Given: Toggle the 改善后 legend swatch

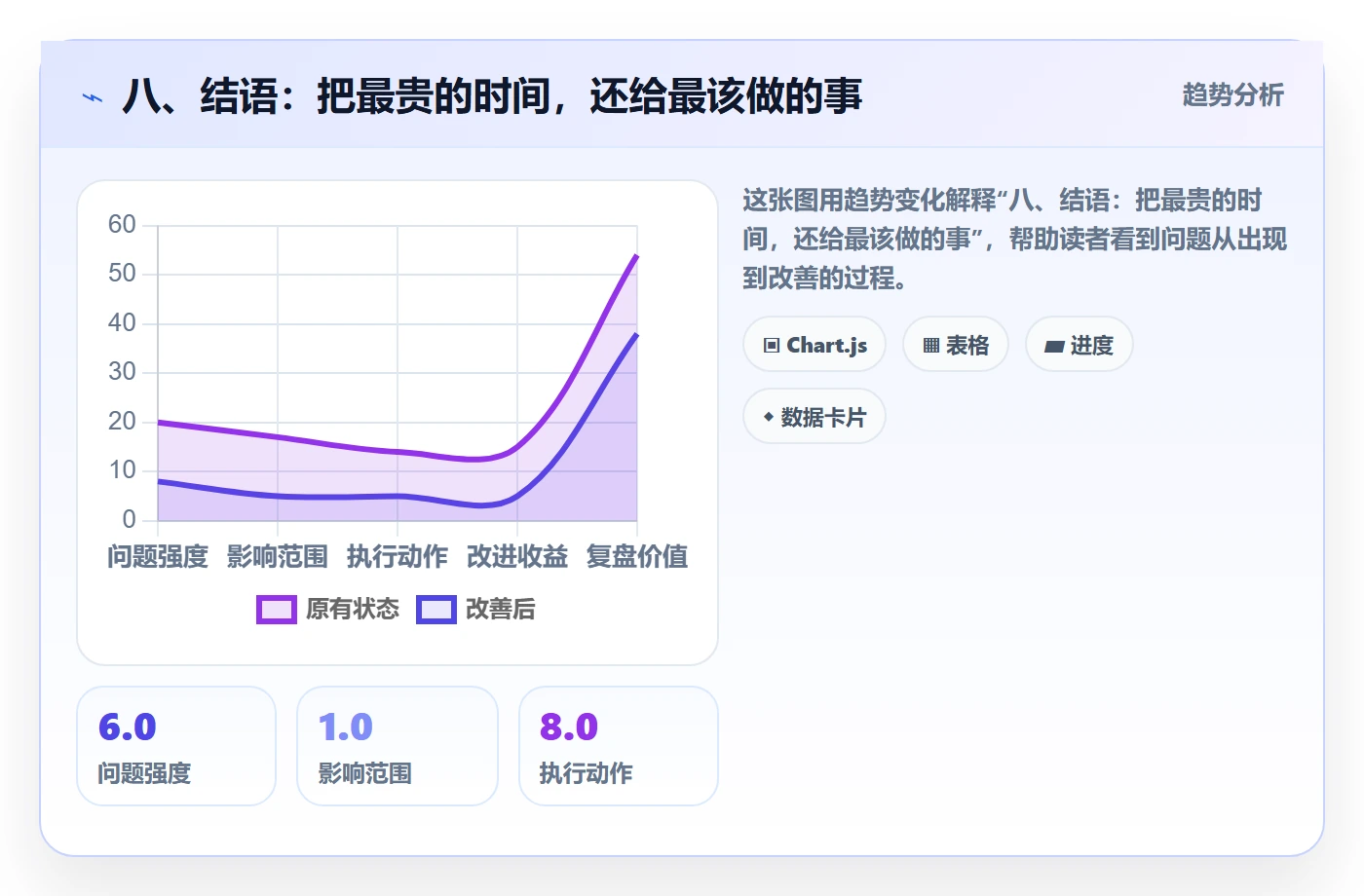Looking at the screenshot, I should tap(436, 610).
